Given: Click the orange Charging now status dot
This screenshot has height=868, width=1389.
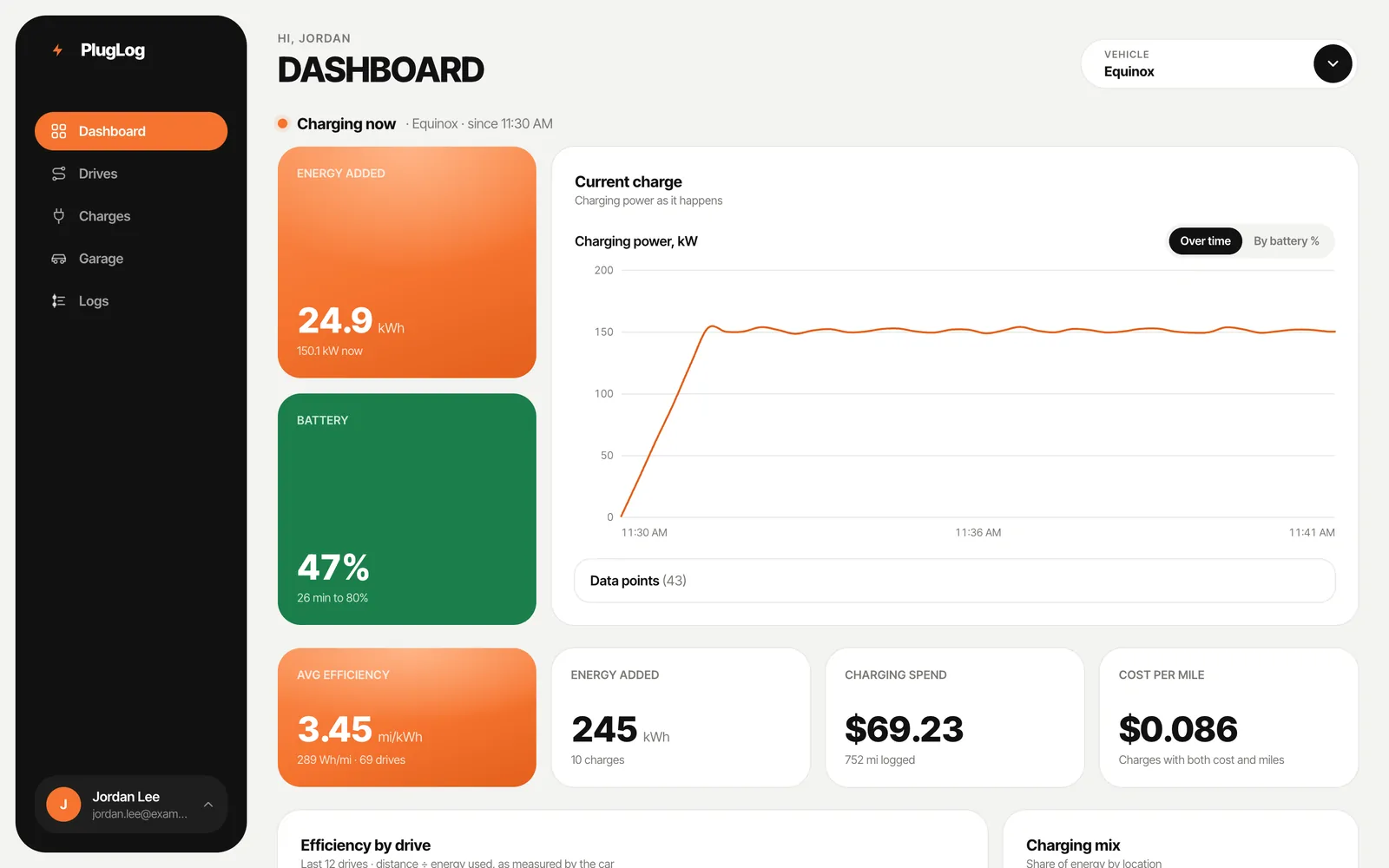Looking at the screenshot, I should click(x=283, y=123).
